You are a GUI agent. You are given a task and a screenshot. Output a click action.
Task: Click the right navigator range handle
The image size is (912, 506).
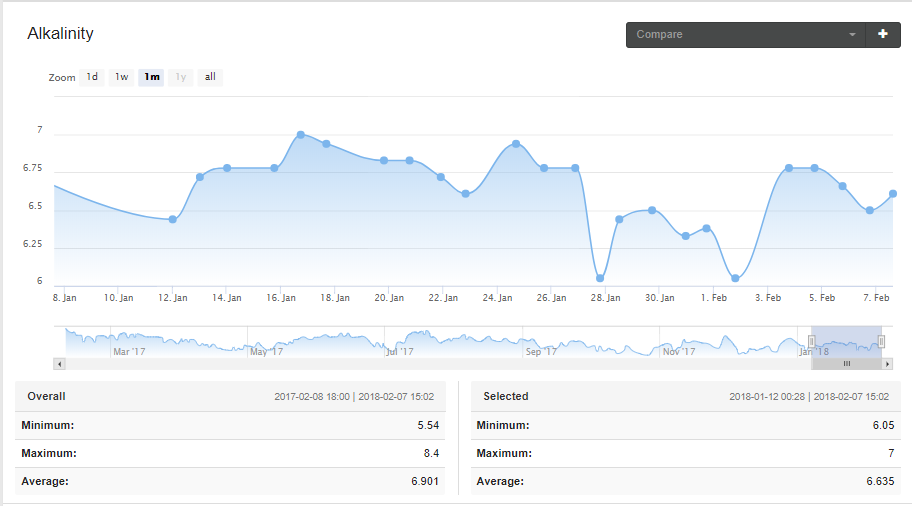(x=881, y=341)
